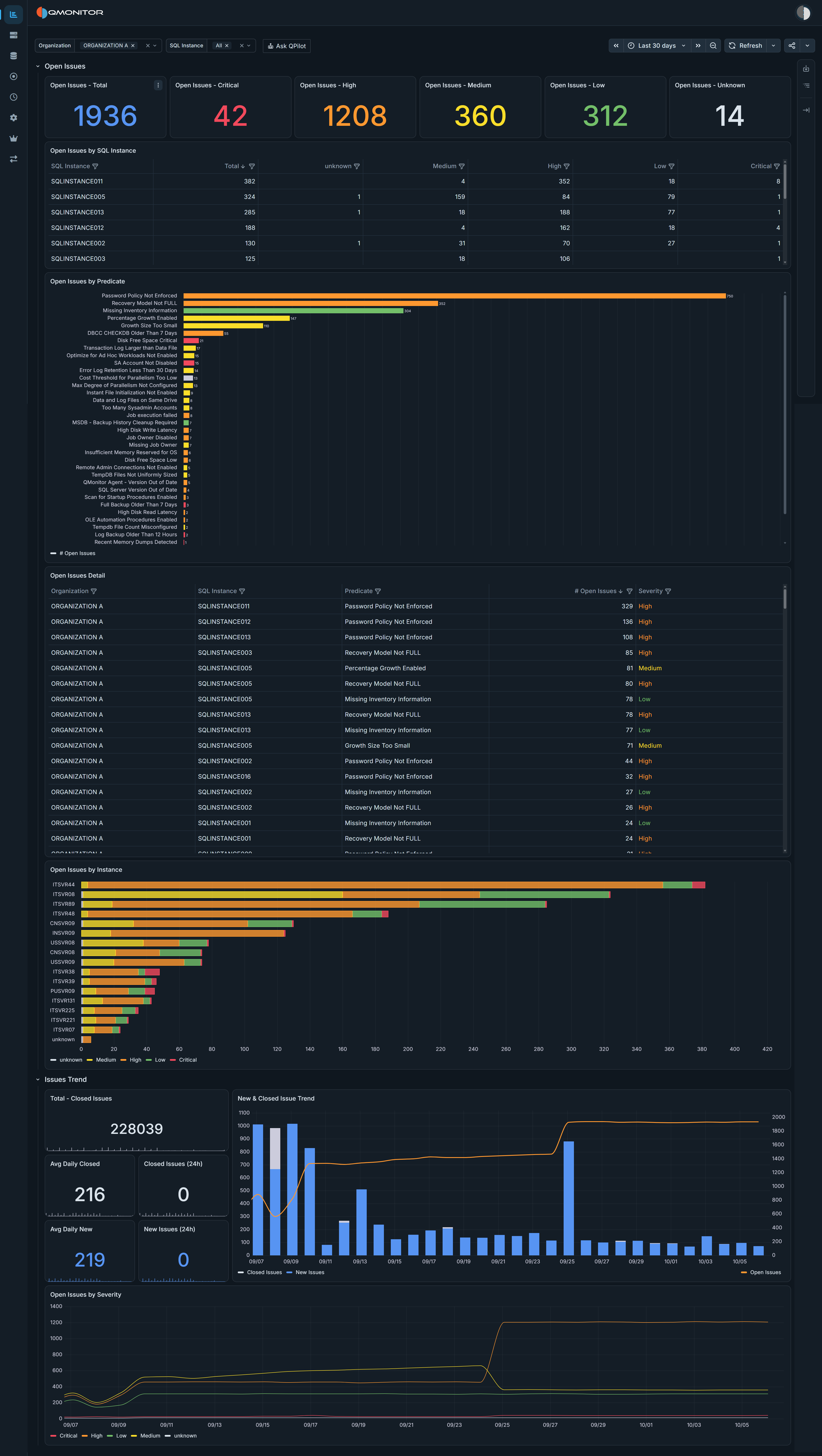Filter the SQL Instance column in Open Issues by SQL Instance
The width and height of the screenshot is (822, 1456).
pyautogui.click(x=95, y=166)
